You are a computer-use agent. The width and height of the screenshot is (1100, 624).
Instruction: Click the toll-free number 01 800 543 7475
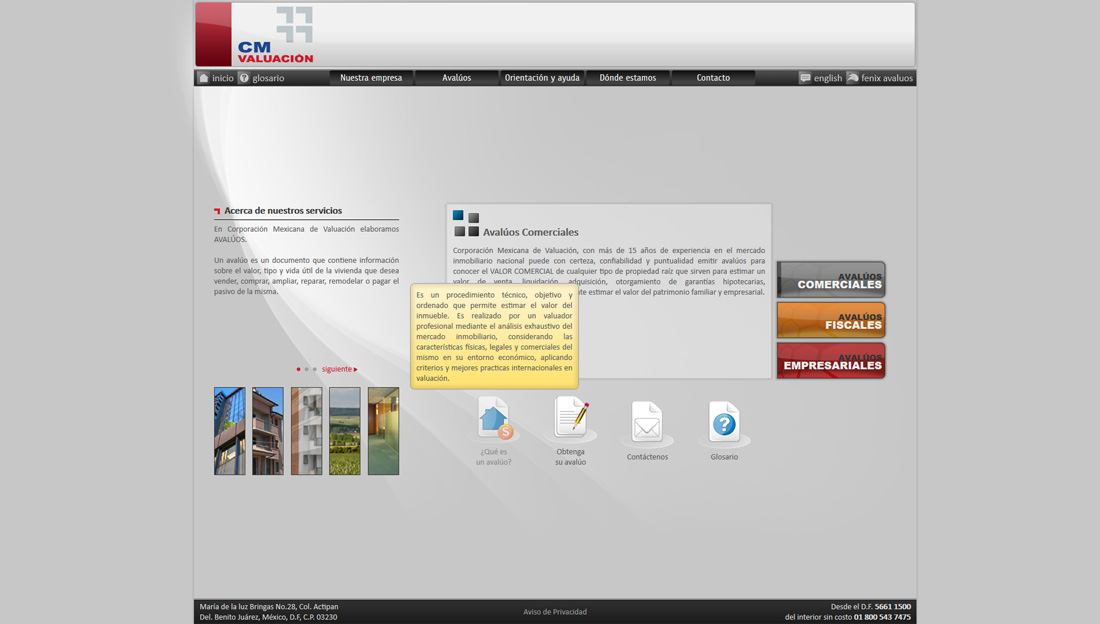coord(882,617)
